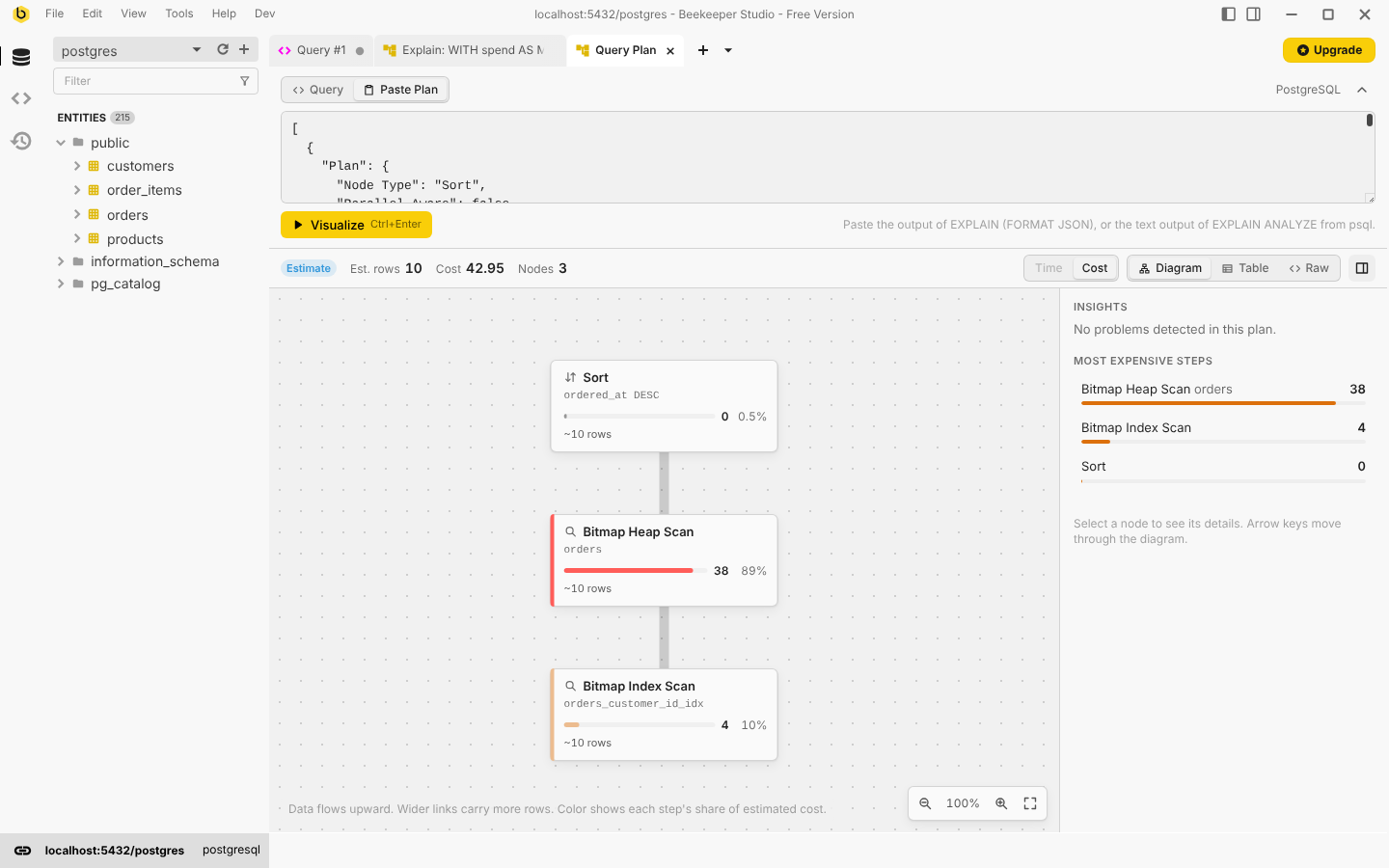1389x868 pixels.
Task: Click the Bitmap Index Scan magnifier icon
Action: [x=570, y=686]
